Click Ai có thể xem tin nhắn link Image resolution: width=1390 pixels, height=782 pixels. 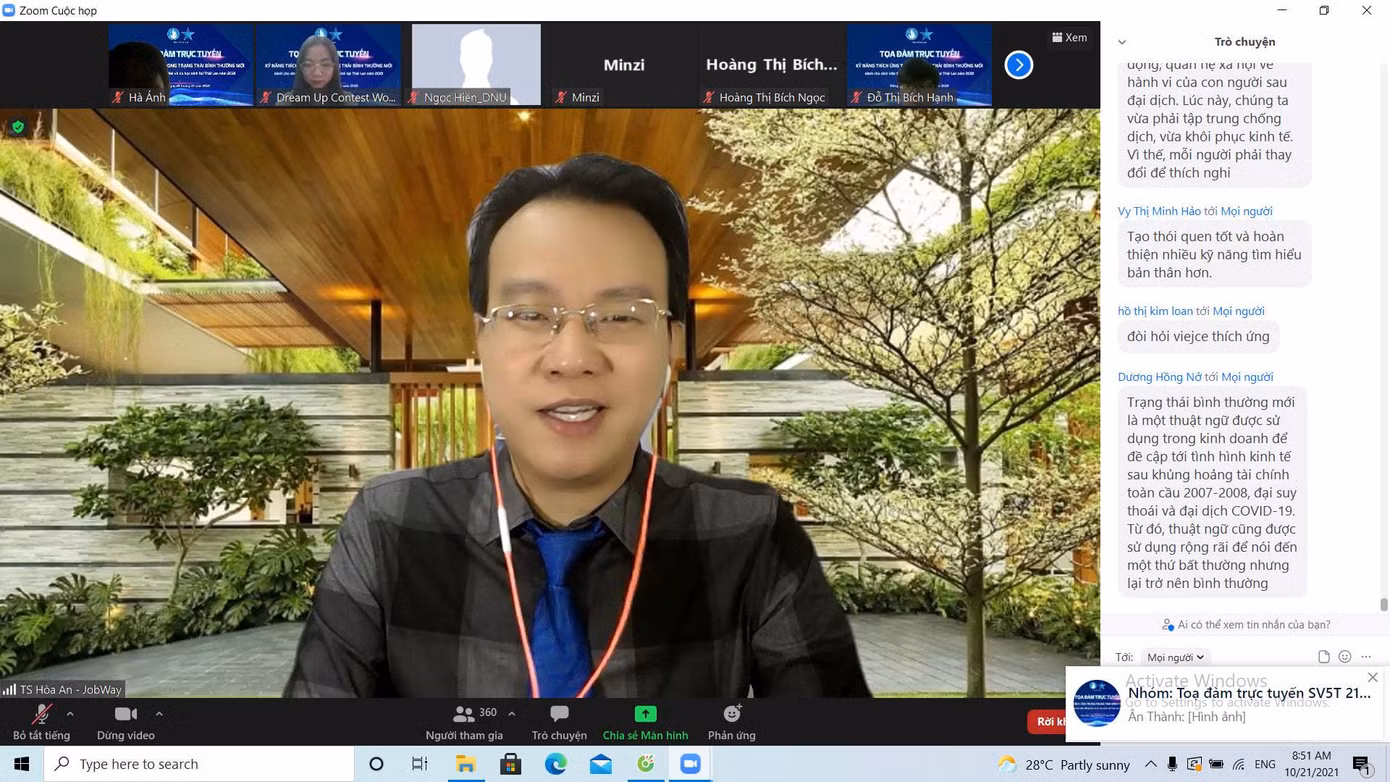click(x=1246, y=624)
